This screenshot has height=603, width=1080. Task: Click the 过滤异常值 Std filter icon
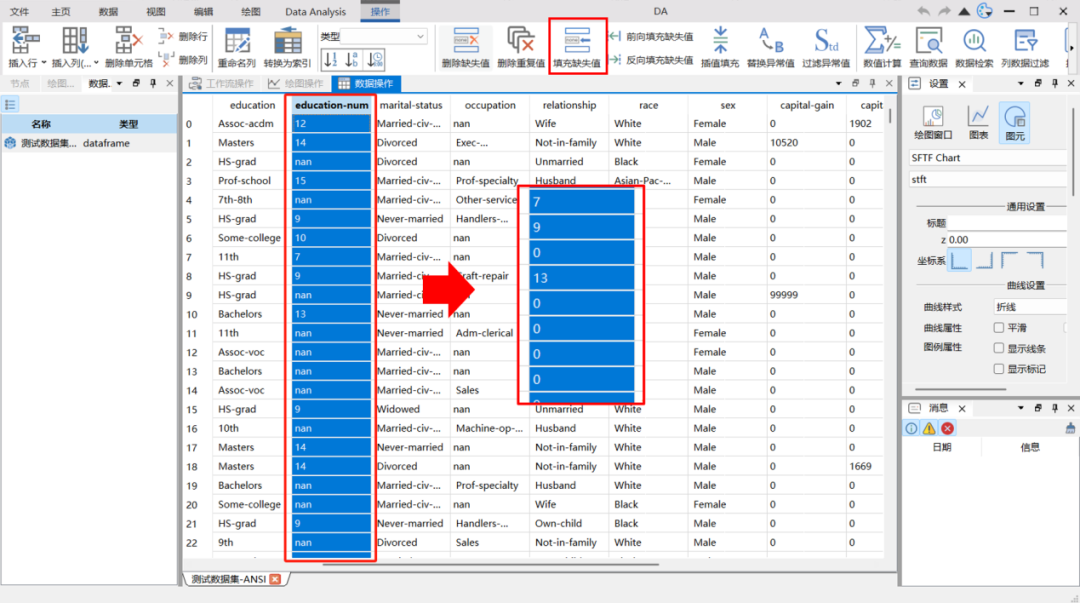[x=826, y=41]
